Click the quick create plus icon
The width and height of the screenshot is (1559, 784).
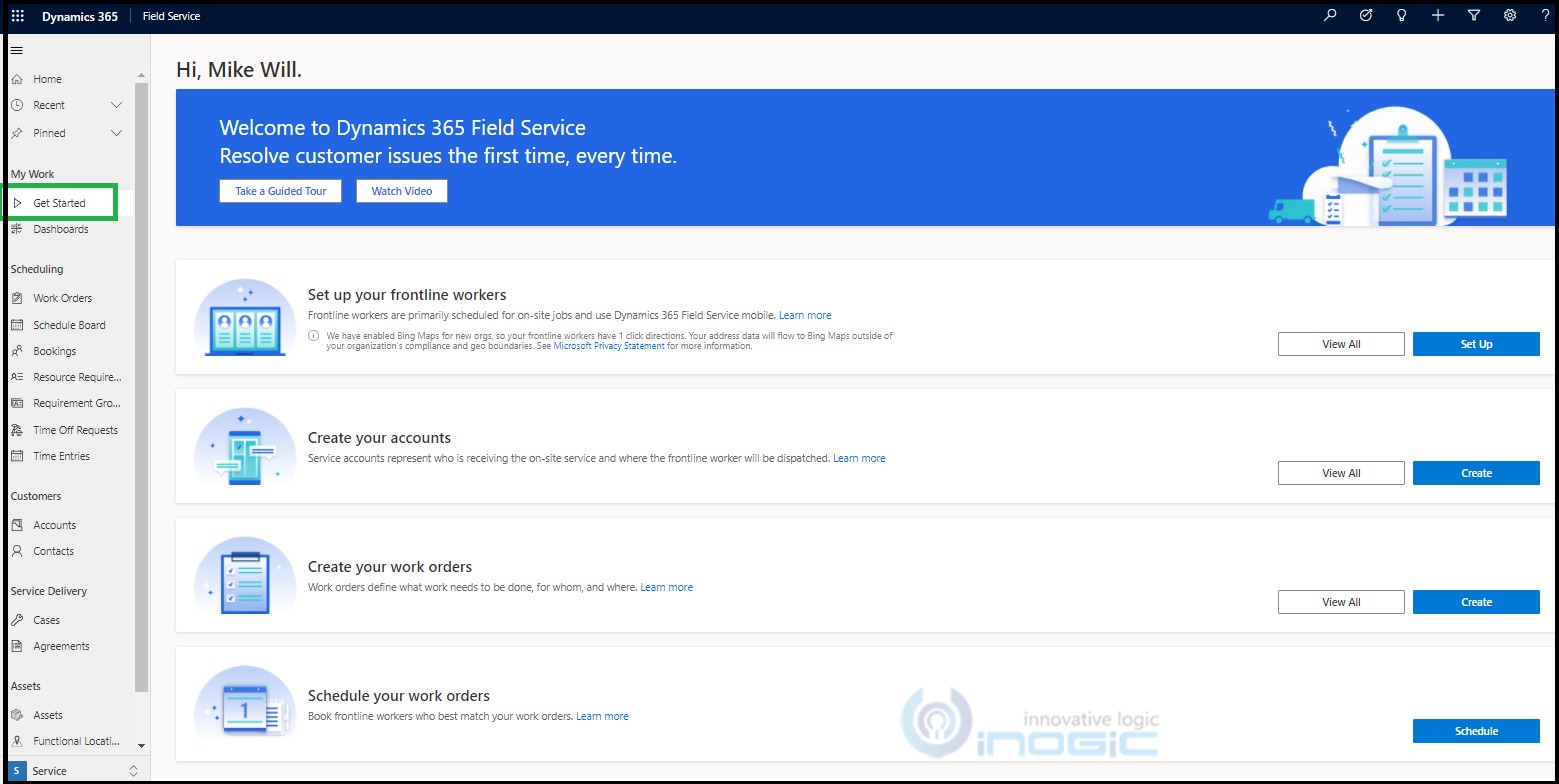coord(1438,15)
